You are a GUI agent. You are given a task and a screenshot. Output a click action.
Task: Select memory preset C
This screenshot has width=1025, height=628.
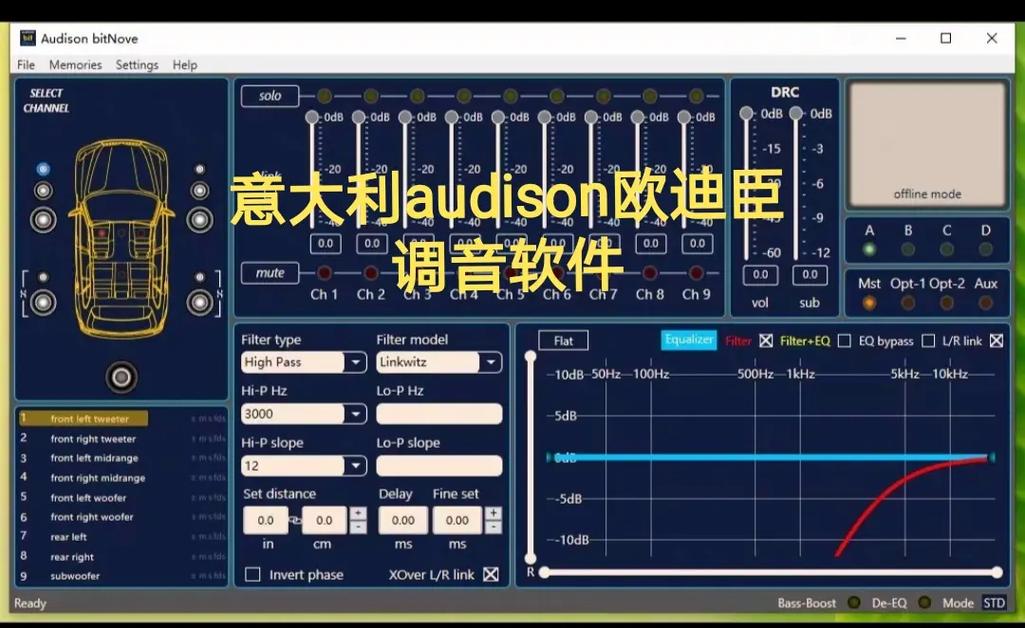pyautogui.click(x=947, y=249)
